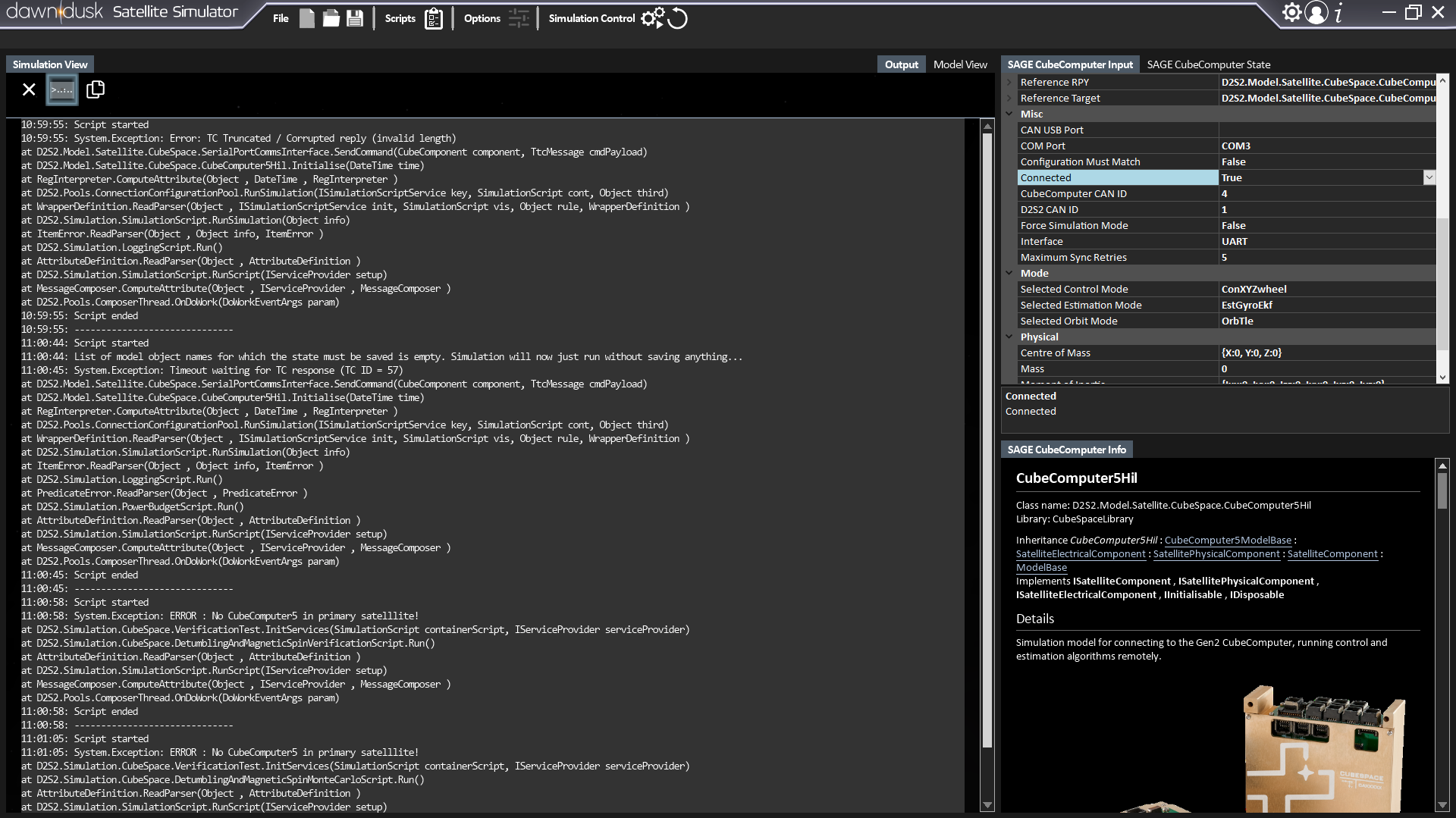The width and height of the screenshot is (1456, 818).
Task: Expand the Reference RPY property row
Action: 1009,82
